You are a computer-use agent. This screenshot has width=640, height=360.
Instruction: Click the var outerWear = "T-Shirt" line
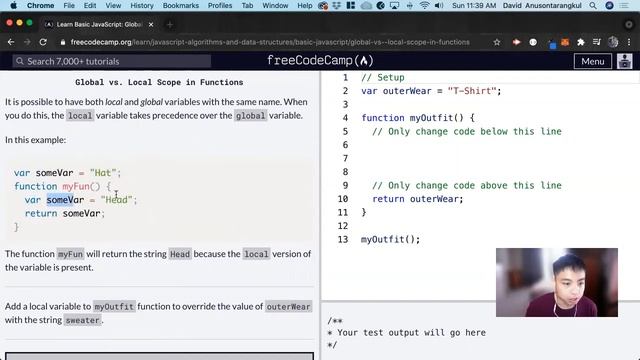[431, 91]
